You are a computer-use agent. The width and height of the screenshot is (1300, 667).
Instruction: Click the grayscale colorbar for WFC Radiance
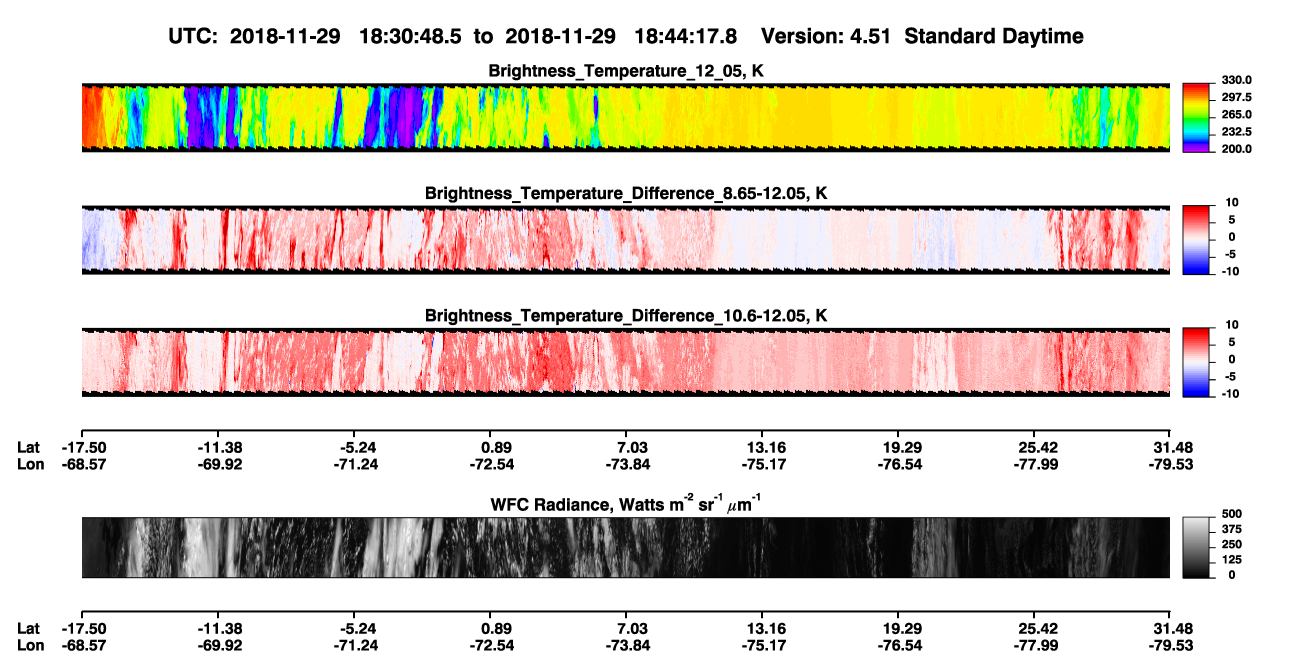pyautogui.click(x=1196, y=547)
